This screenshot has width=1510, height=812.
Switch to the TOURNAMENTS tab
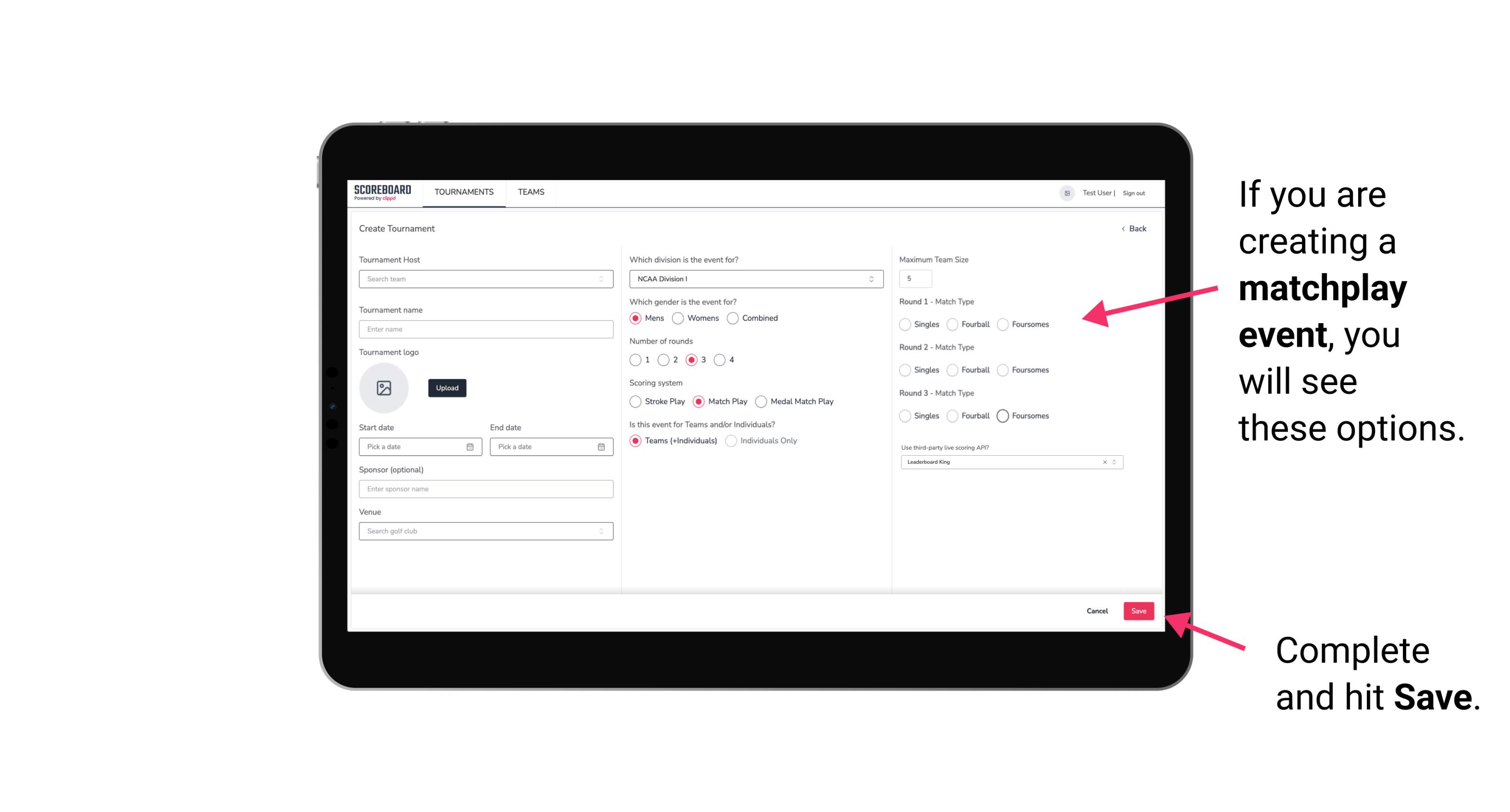click(464, 192)
